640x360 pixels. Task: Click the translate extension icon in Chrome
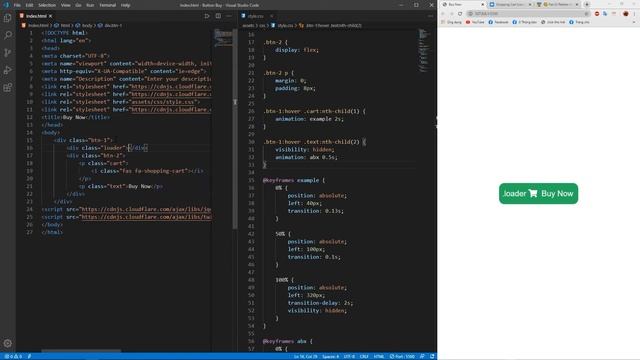605,13
